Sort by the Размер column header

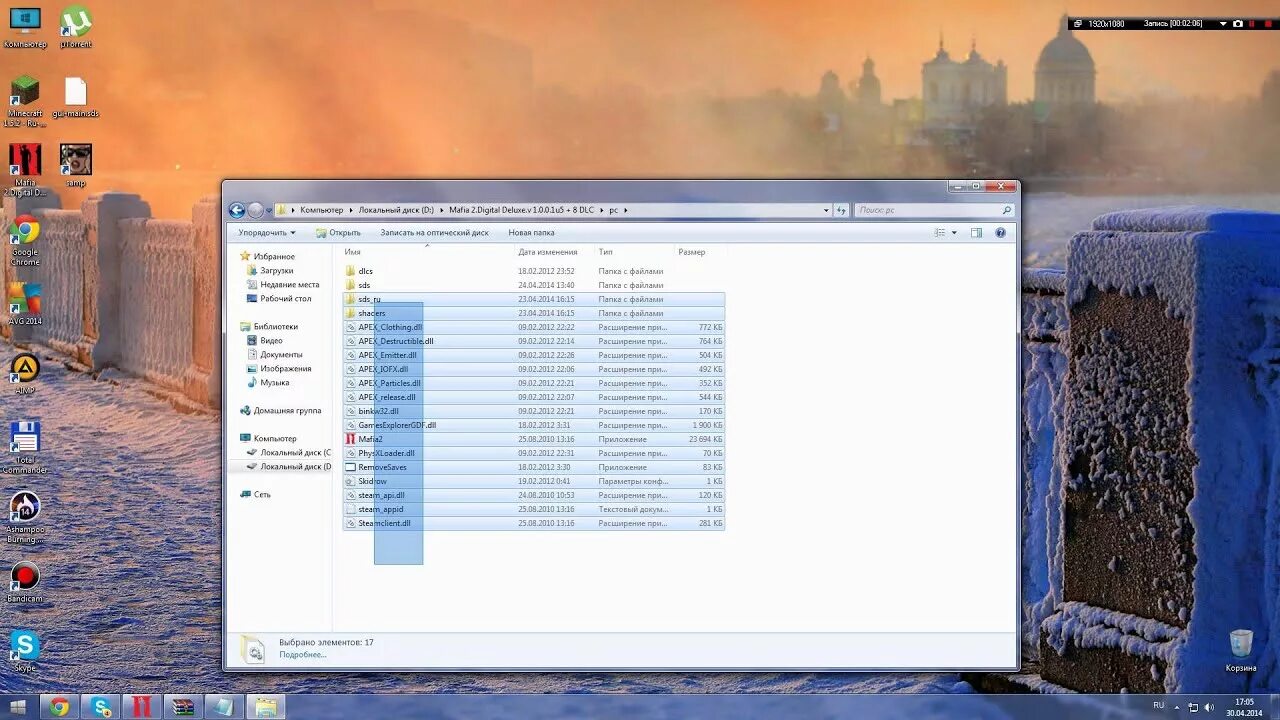click(x=701, y=252)
